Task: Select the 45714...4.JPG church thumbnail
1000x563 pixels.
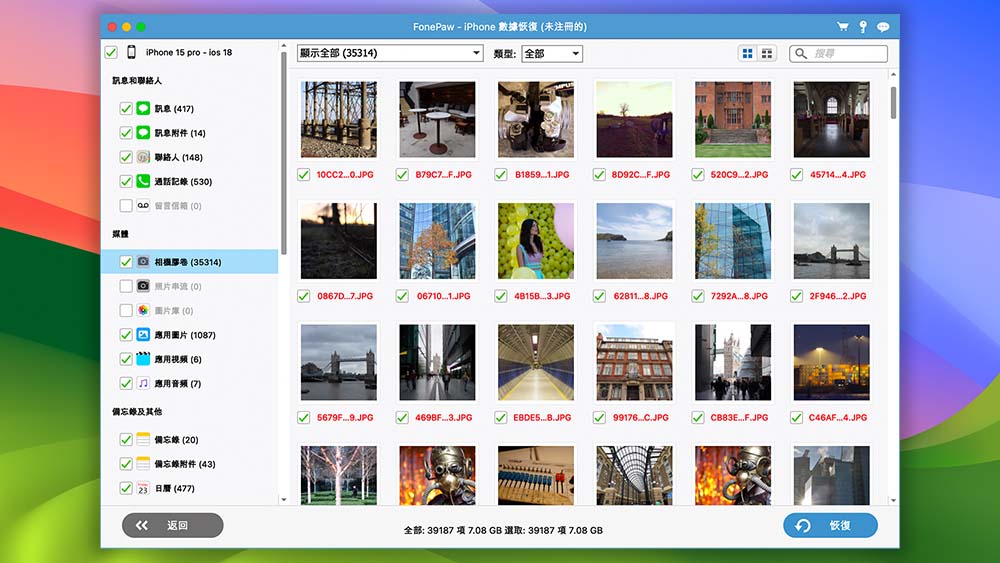Action: (831, 119)
